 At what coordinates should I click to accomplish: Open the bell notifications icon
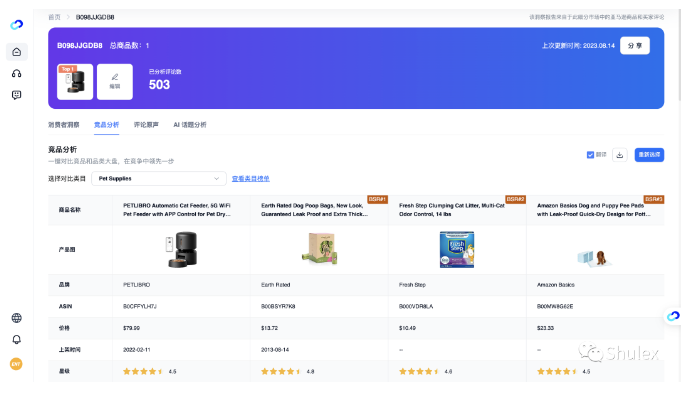click(x=16, y=340)
